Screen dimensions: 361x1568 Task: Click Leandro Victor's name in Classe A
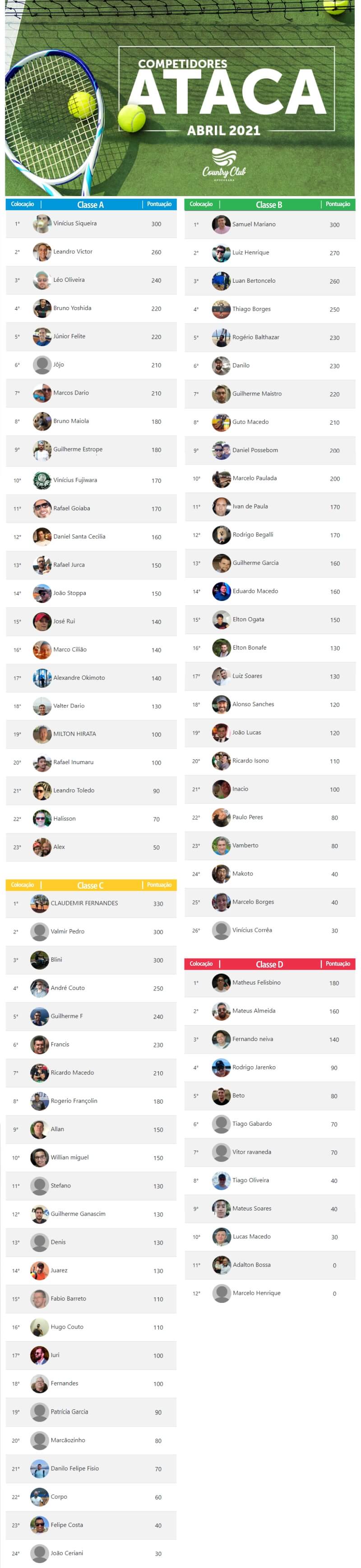coord(73,252)
